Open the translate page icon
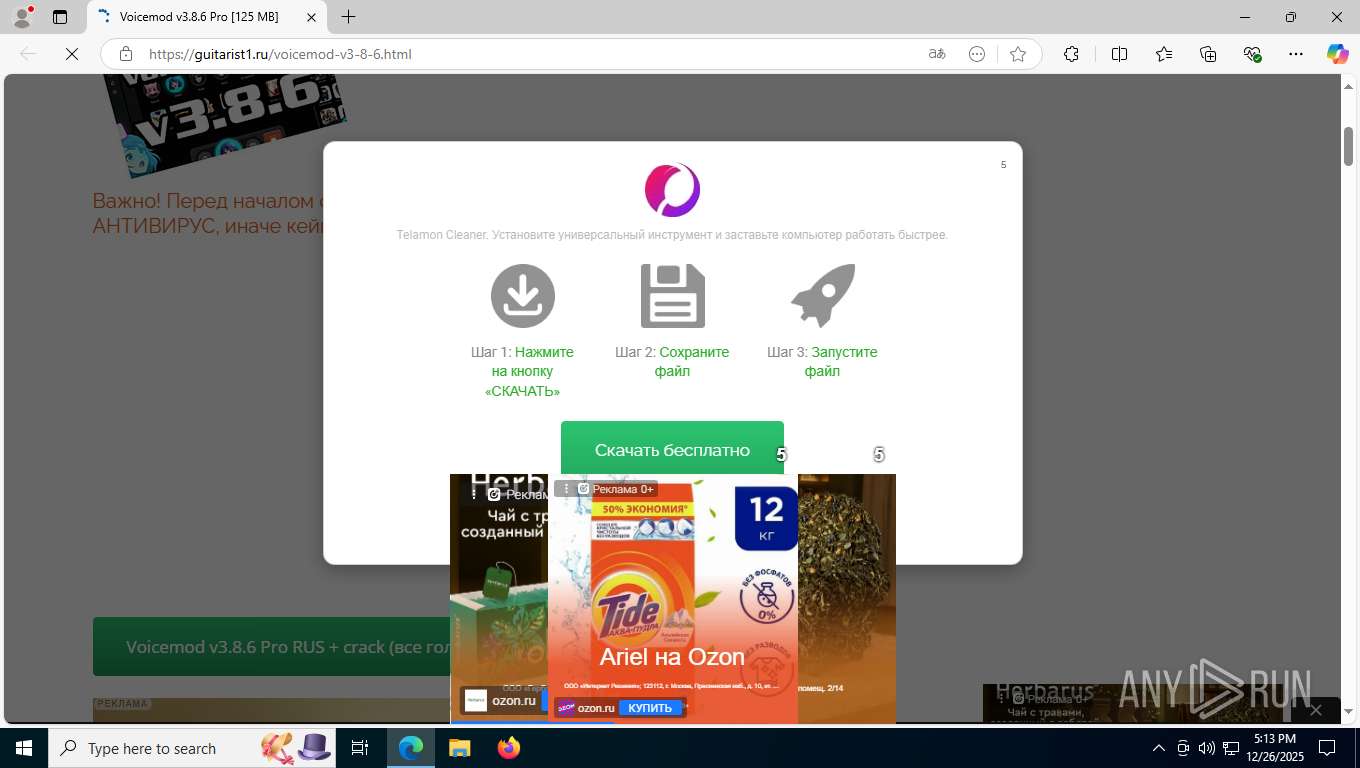1360x768 pixels. pos(937,54)
